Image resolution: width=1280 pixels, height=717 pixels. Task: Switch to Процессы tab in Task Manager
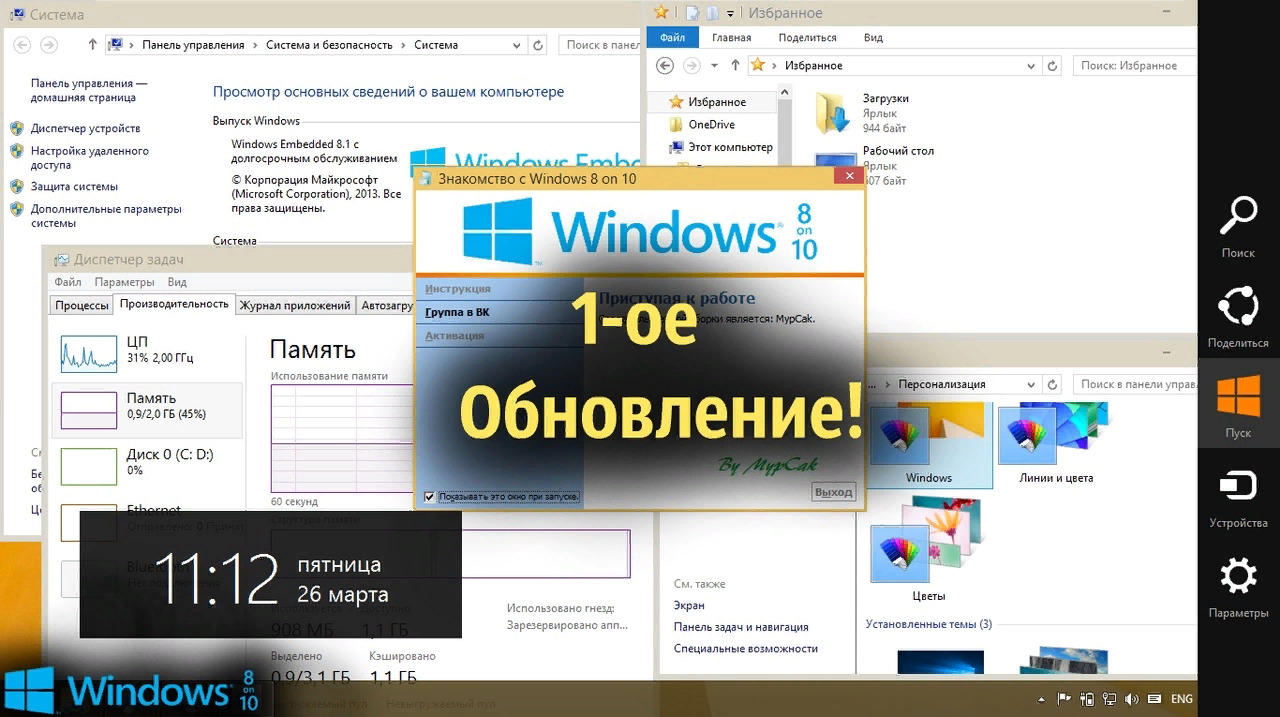(x=82, y=306)
